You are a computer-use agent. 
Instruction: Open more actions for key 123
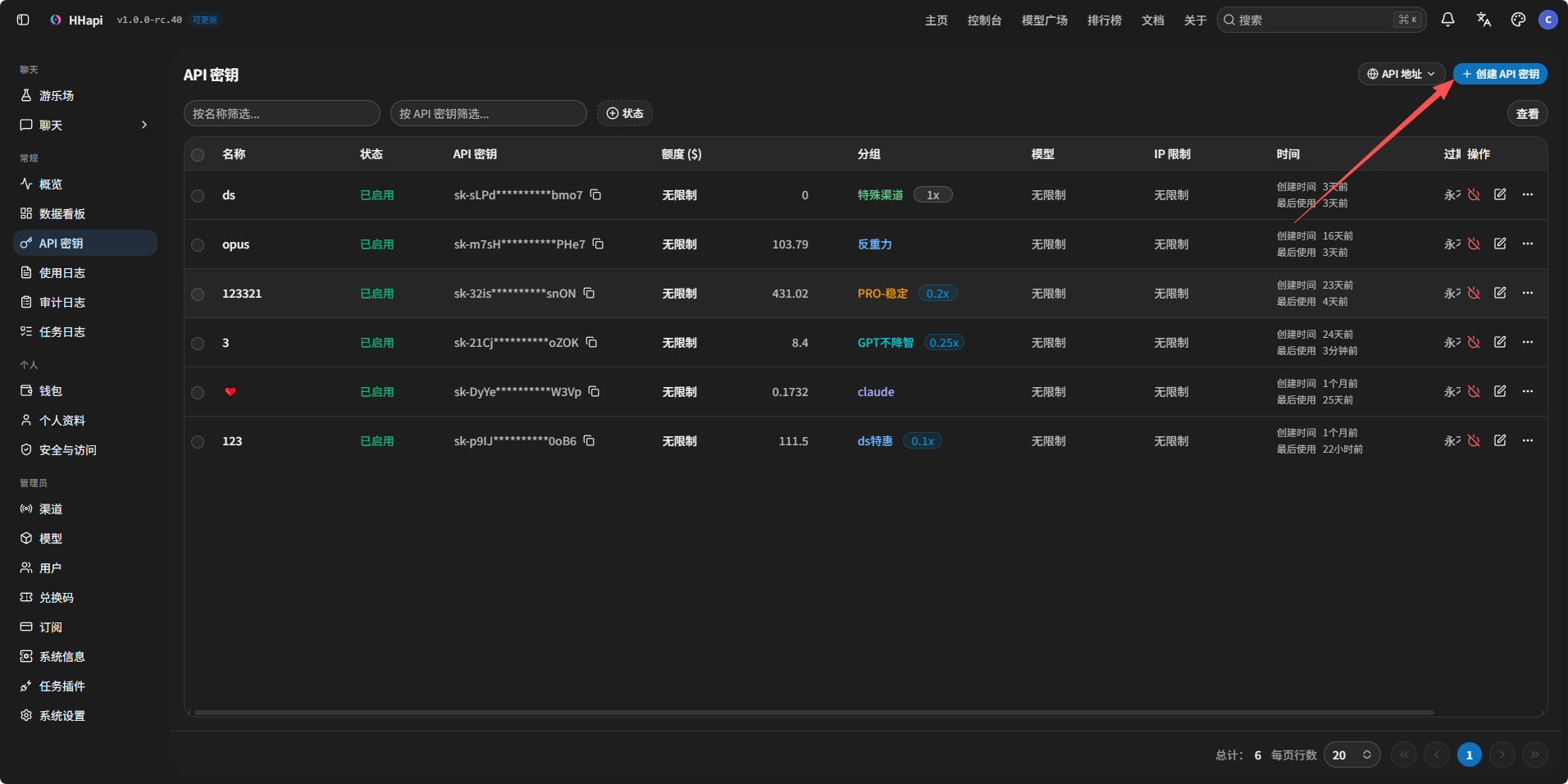coord(1528,440)
